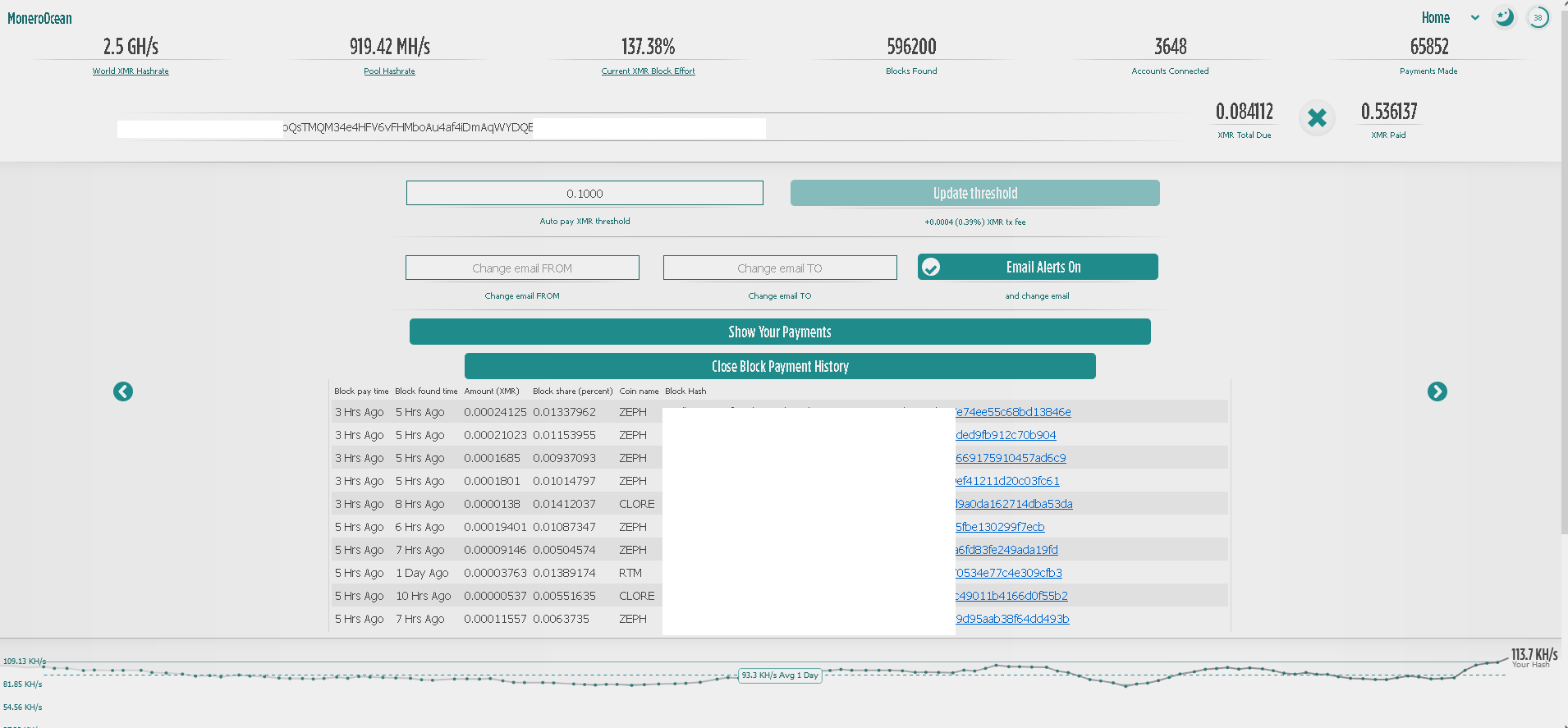Screen dimensions: 1568x728
Task: Open block hash ending e74ee55c68bd13846e
Action: pos(1013,412)
